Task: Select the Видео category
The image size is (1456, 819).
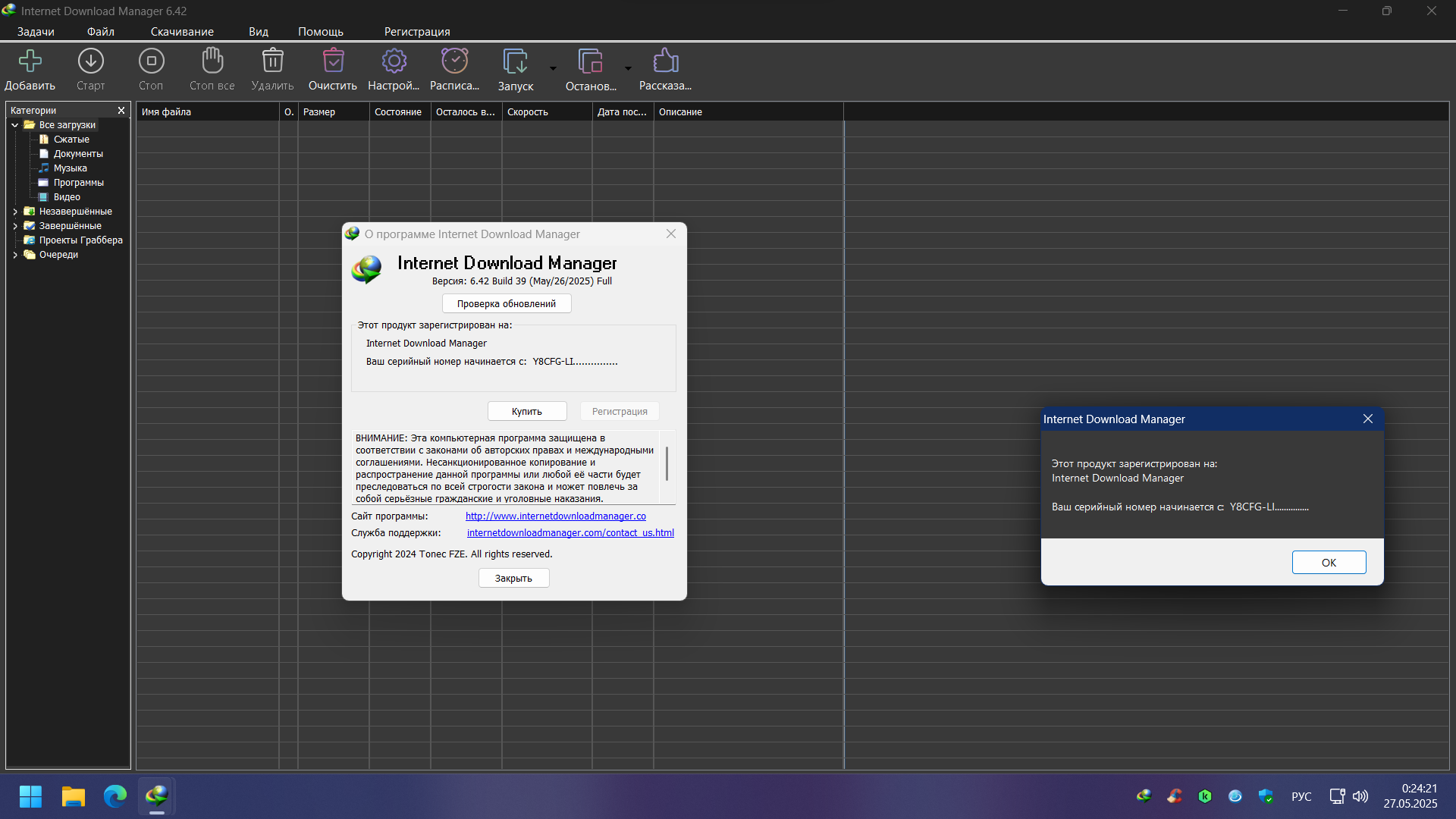Action: point(67,197)
